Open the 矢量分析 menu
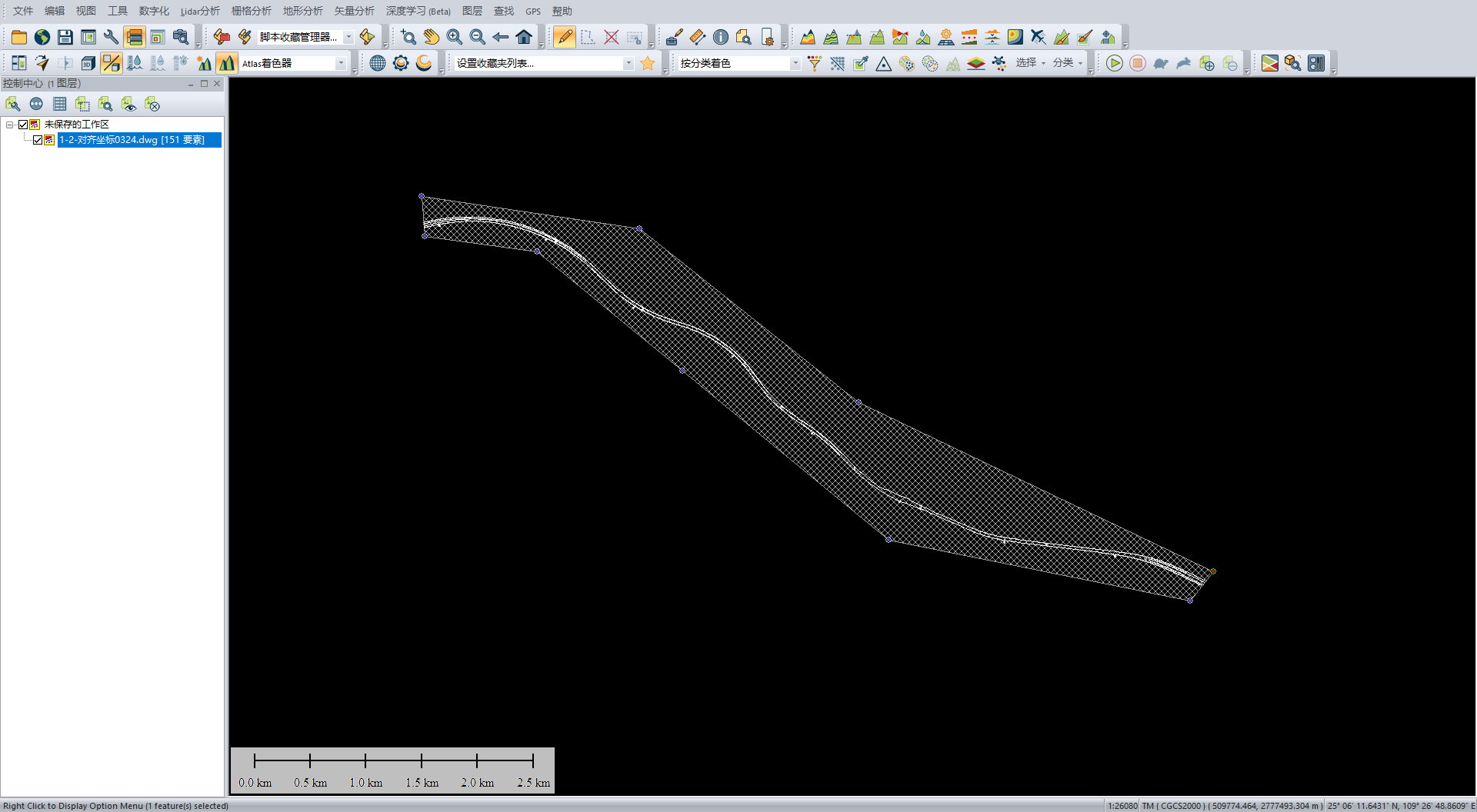1477x812 pixels. click(x=354, y=11)
